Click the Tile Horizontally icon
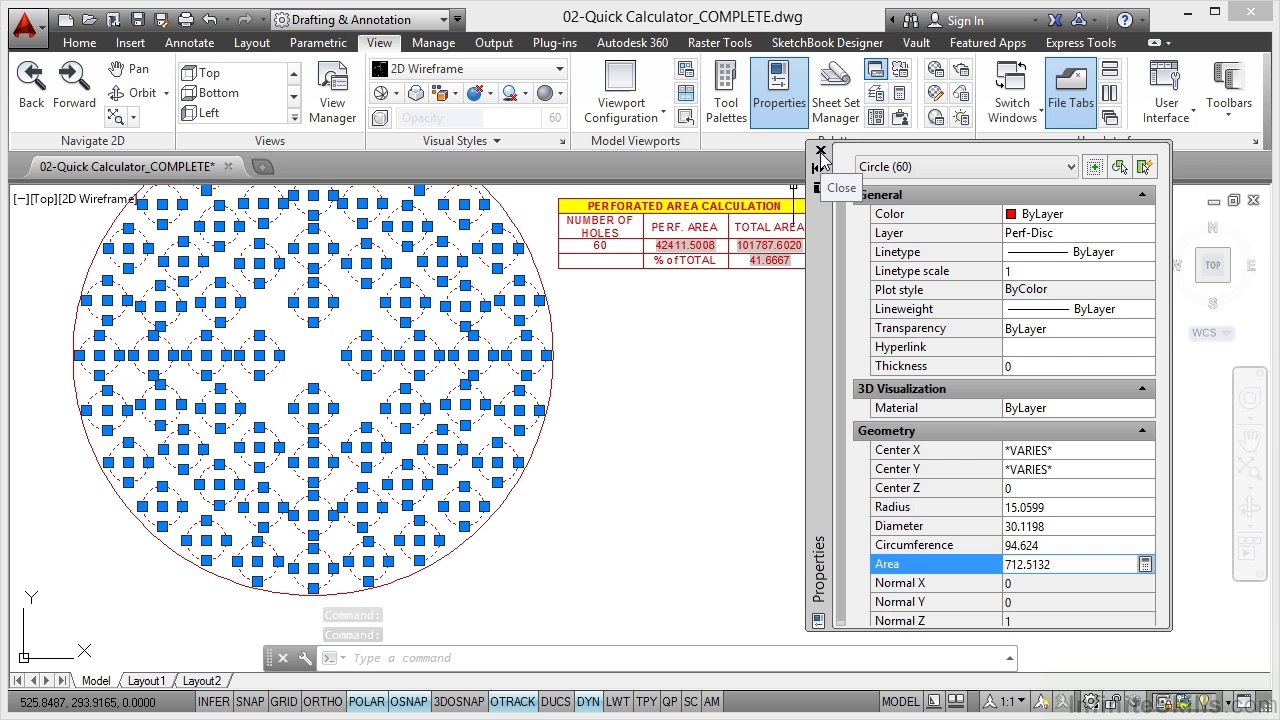The width and height of the screenshot is (1280, 720). click(x=1110, y=69)
